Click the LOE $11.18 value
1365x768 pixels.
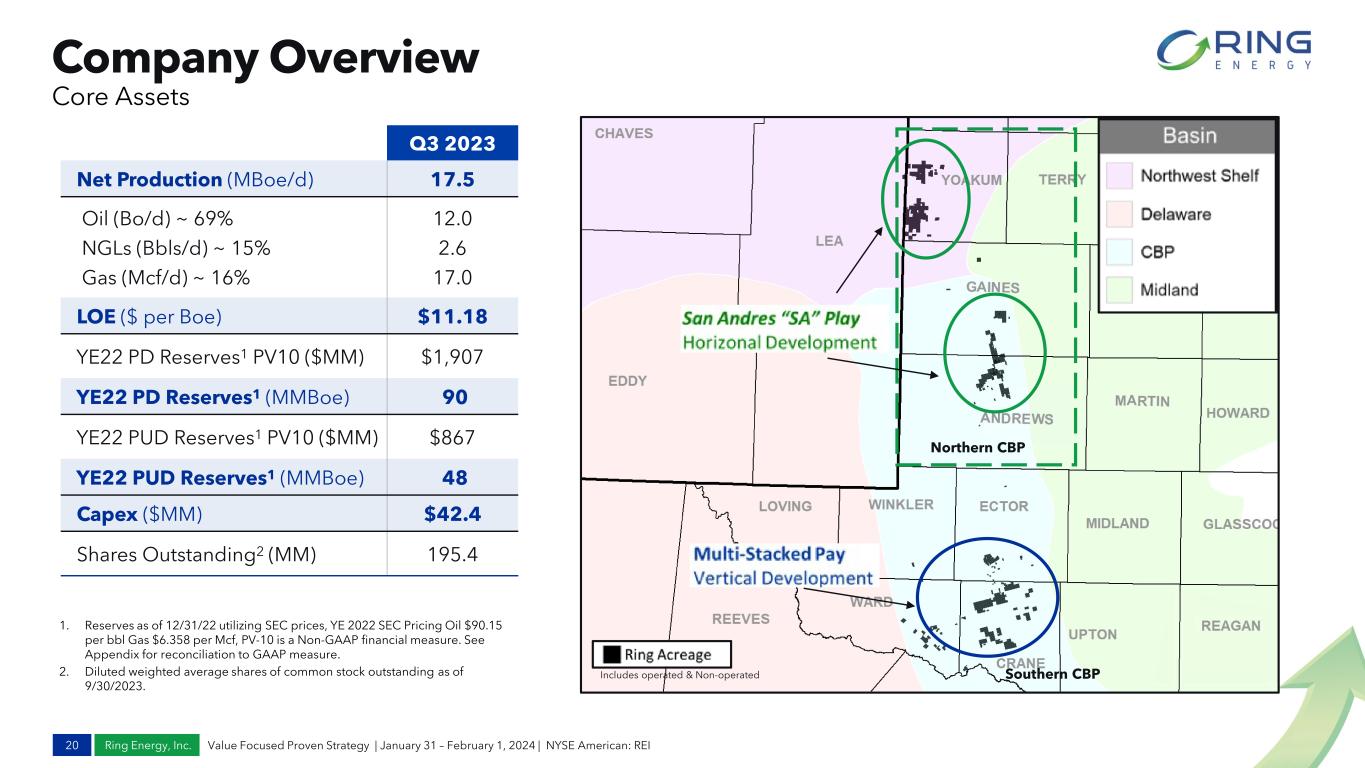pos(452,317)
